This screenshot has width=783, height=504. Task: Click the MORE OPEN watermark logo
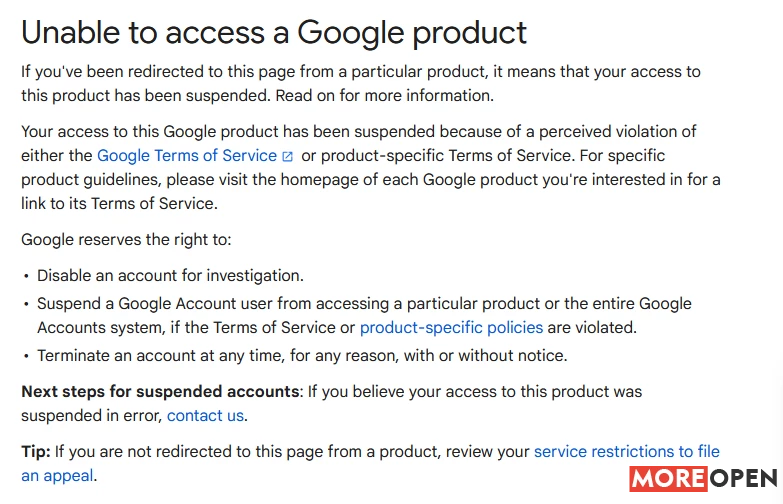pyautogui.click(x=703, y=479)
